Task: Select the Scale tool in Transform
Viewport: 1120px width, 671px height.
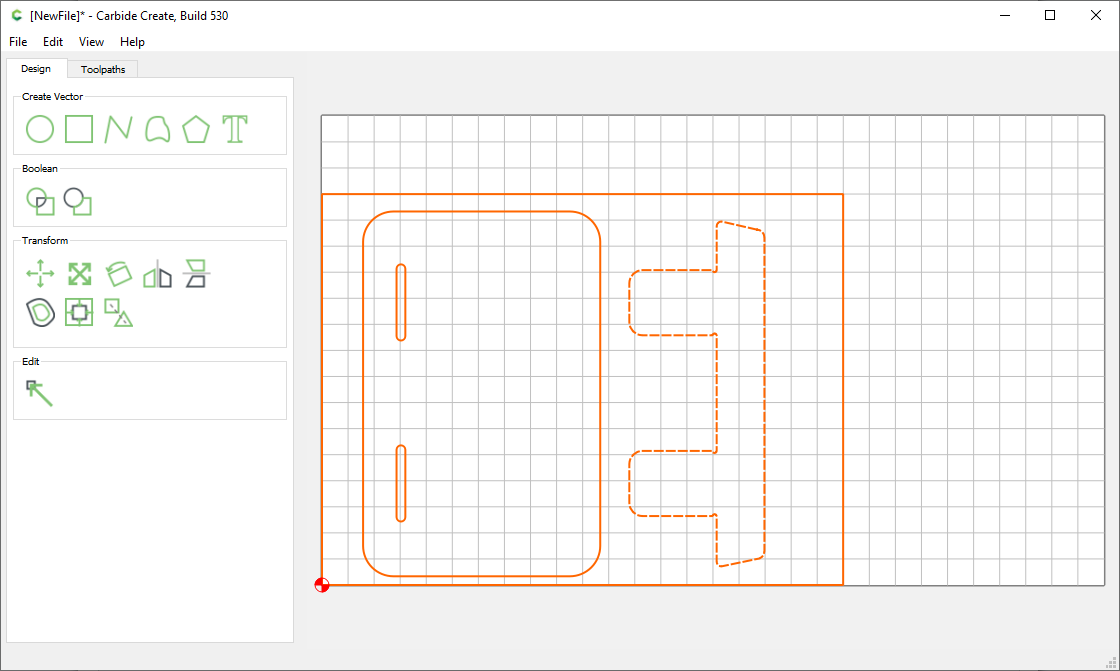Action: (79, 273)
